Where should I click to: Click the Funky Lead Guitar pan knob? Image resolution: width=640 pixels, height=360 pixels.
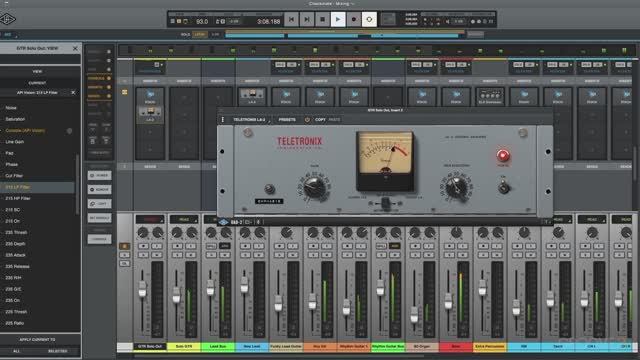click(287, 233)
